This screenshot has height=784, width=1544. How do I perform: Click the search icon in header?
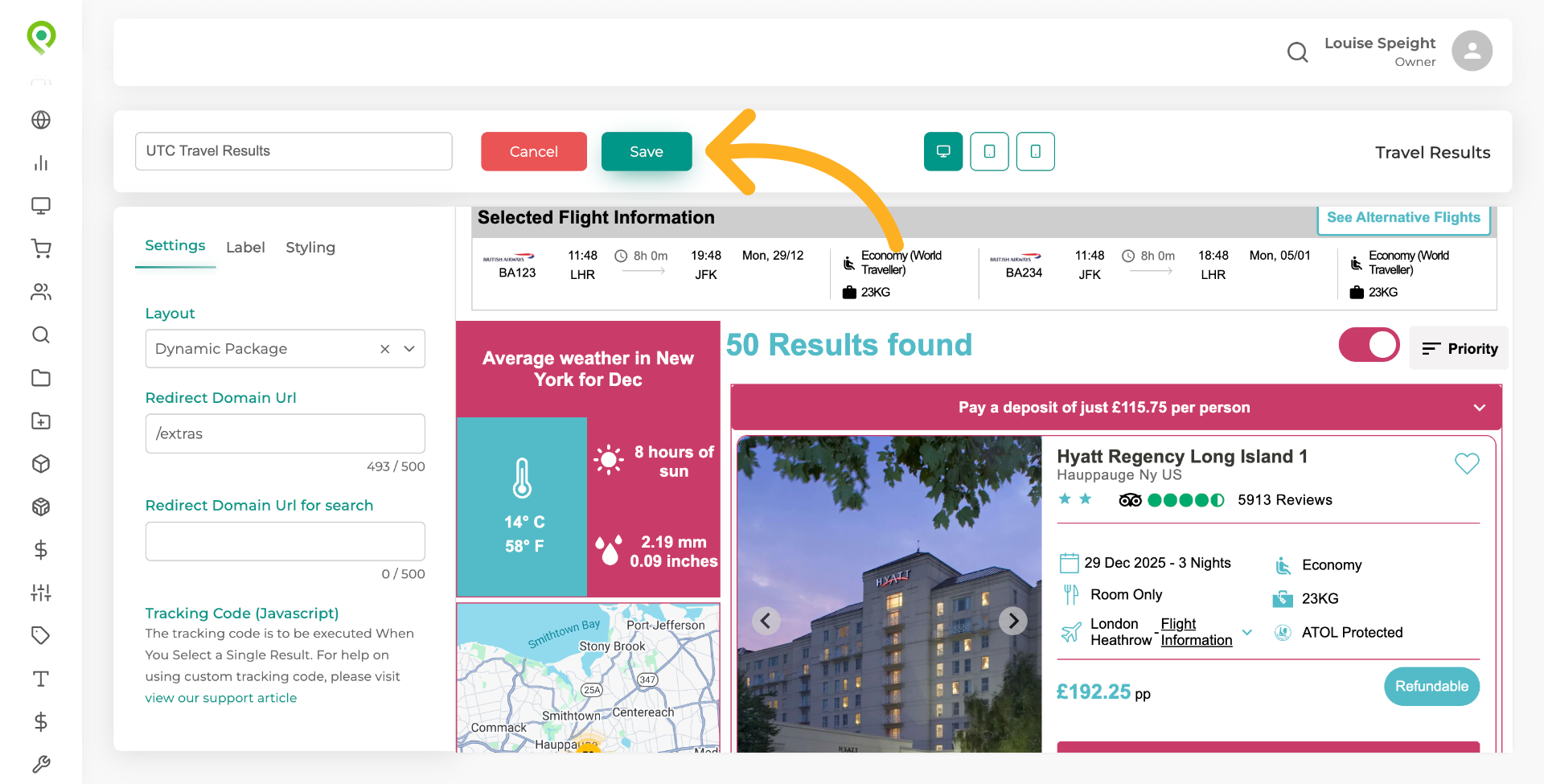coord(1297,52)
